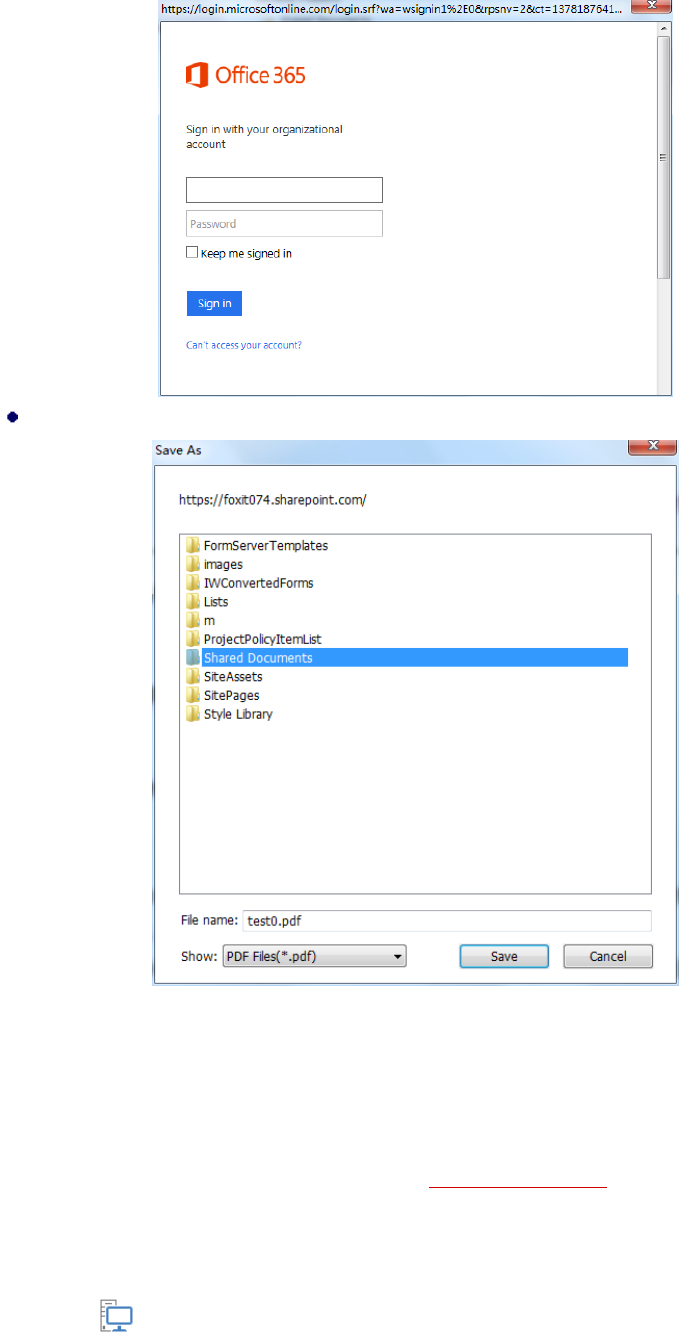Select the Lists folder
This screenshot has height=1335, width=679.
tap(215, 602)
